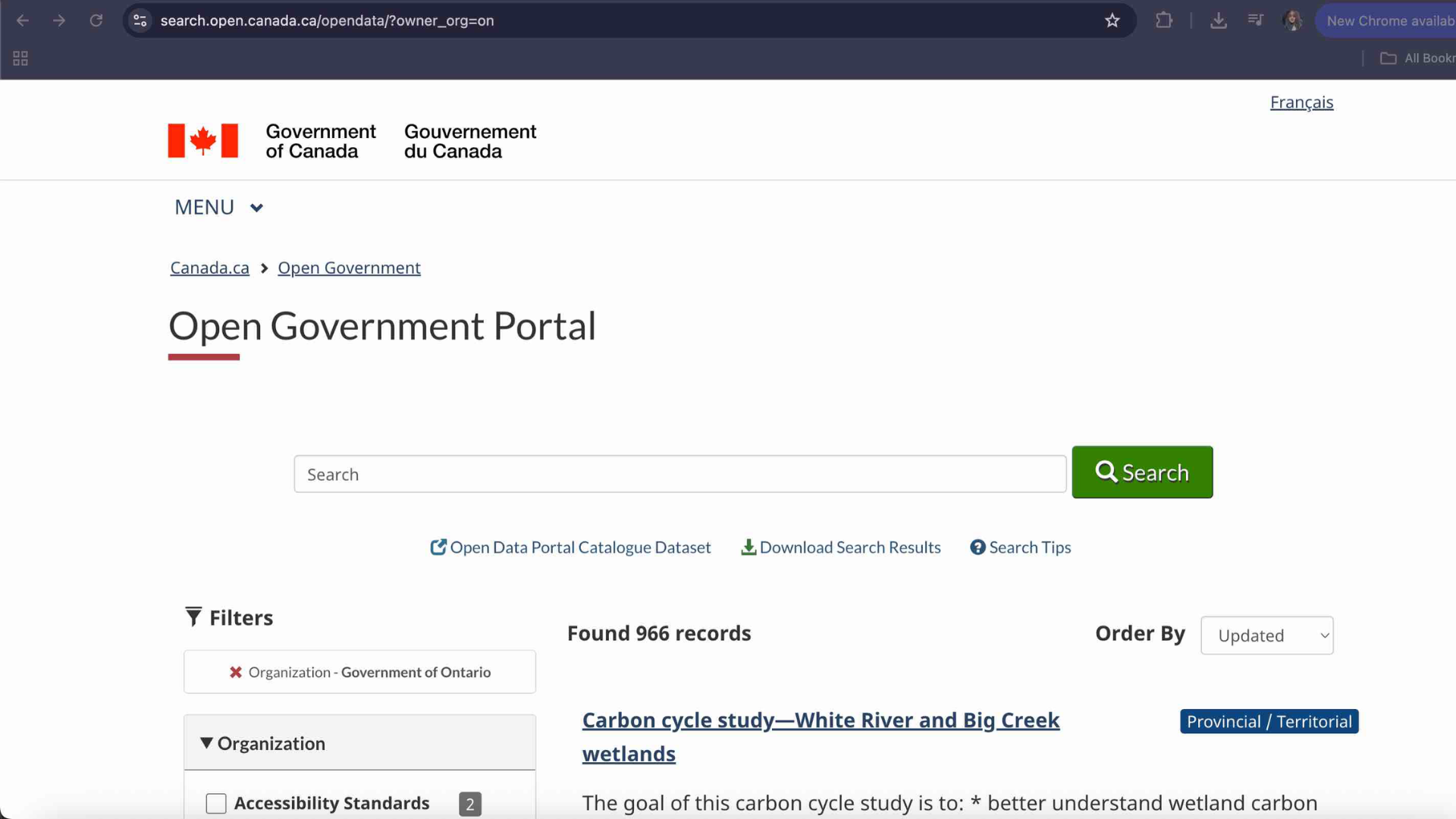Click the bookmark star icon
The height and width of the screenshot is (819, 1456).
(x=1112, y=20)
